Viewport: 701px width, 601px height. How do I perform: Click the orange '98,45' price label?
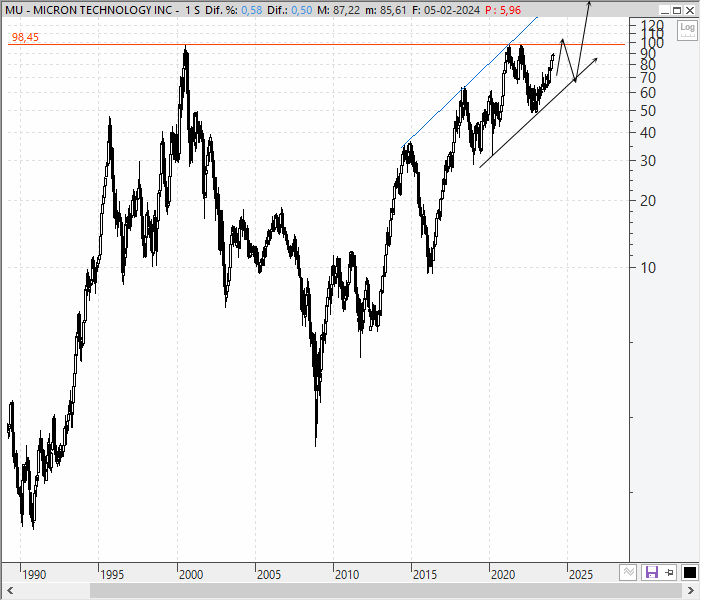pos(25,38)
